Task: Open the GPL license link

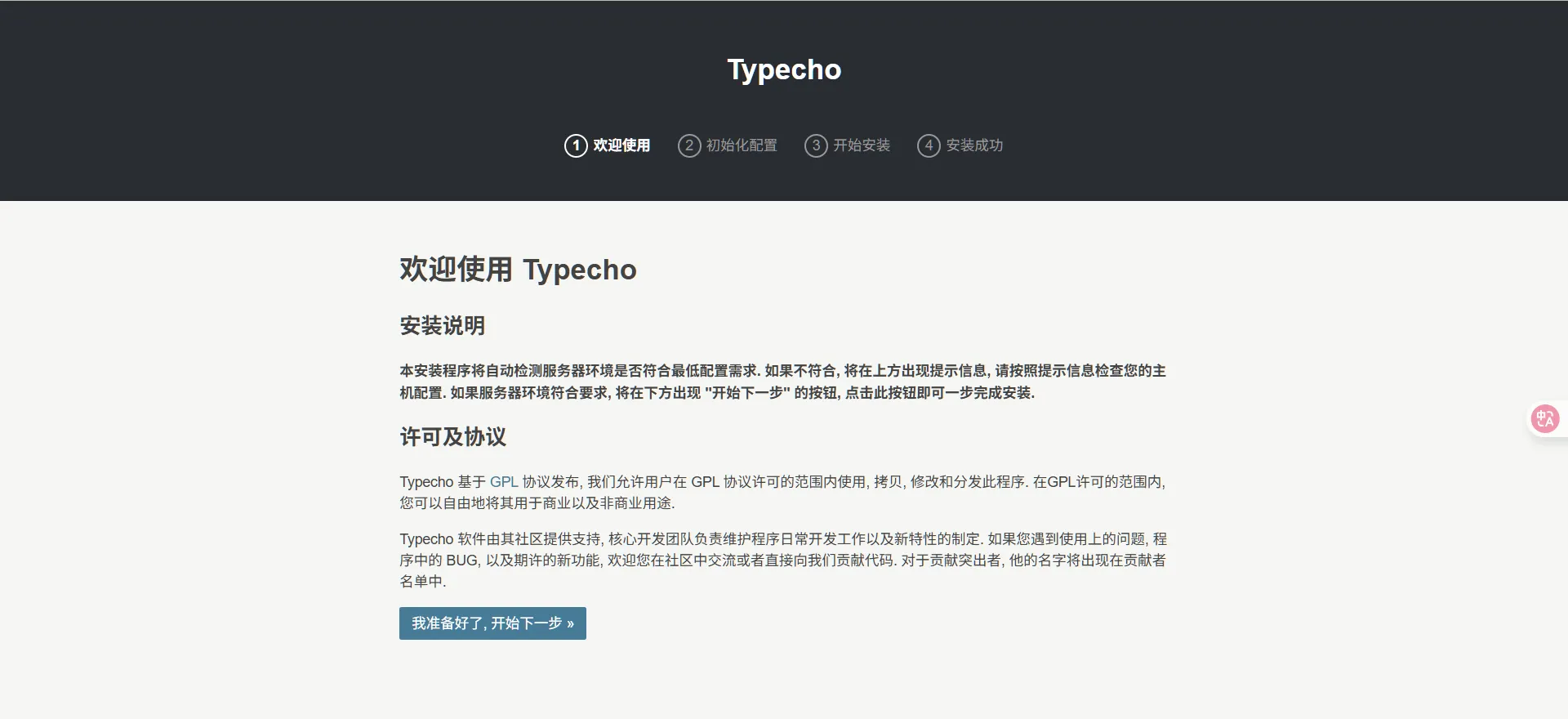Action: (504, 482)
